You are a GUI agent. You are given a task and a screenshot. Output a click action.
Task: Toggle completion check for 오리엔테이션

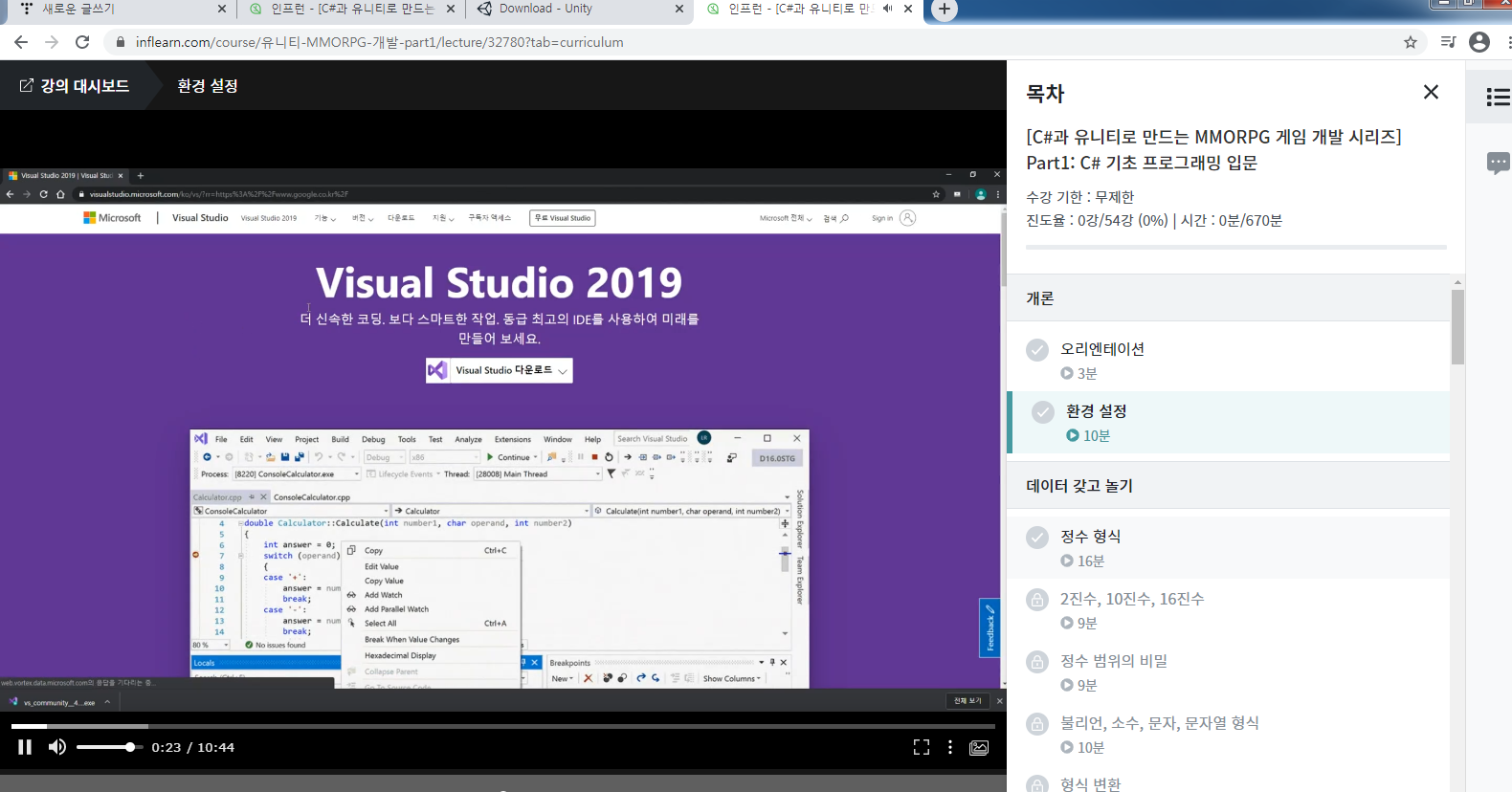(x=1037, y=349)
